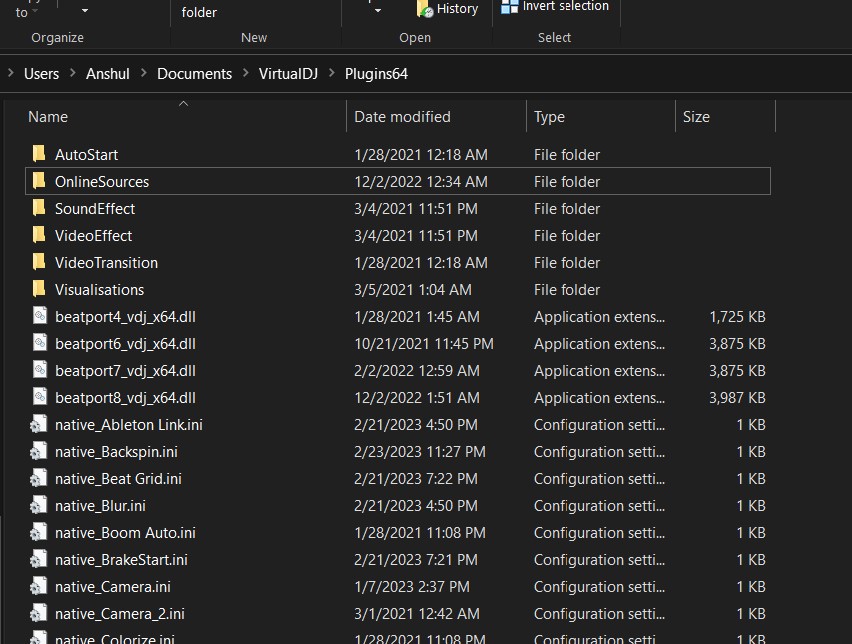Expand the chevron after Anshul in breadcrumb
This screenshot has width=852, height=644.
pos(143,73)
